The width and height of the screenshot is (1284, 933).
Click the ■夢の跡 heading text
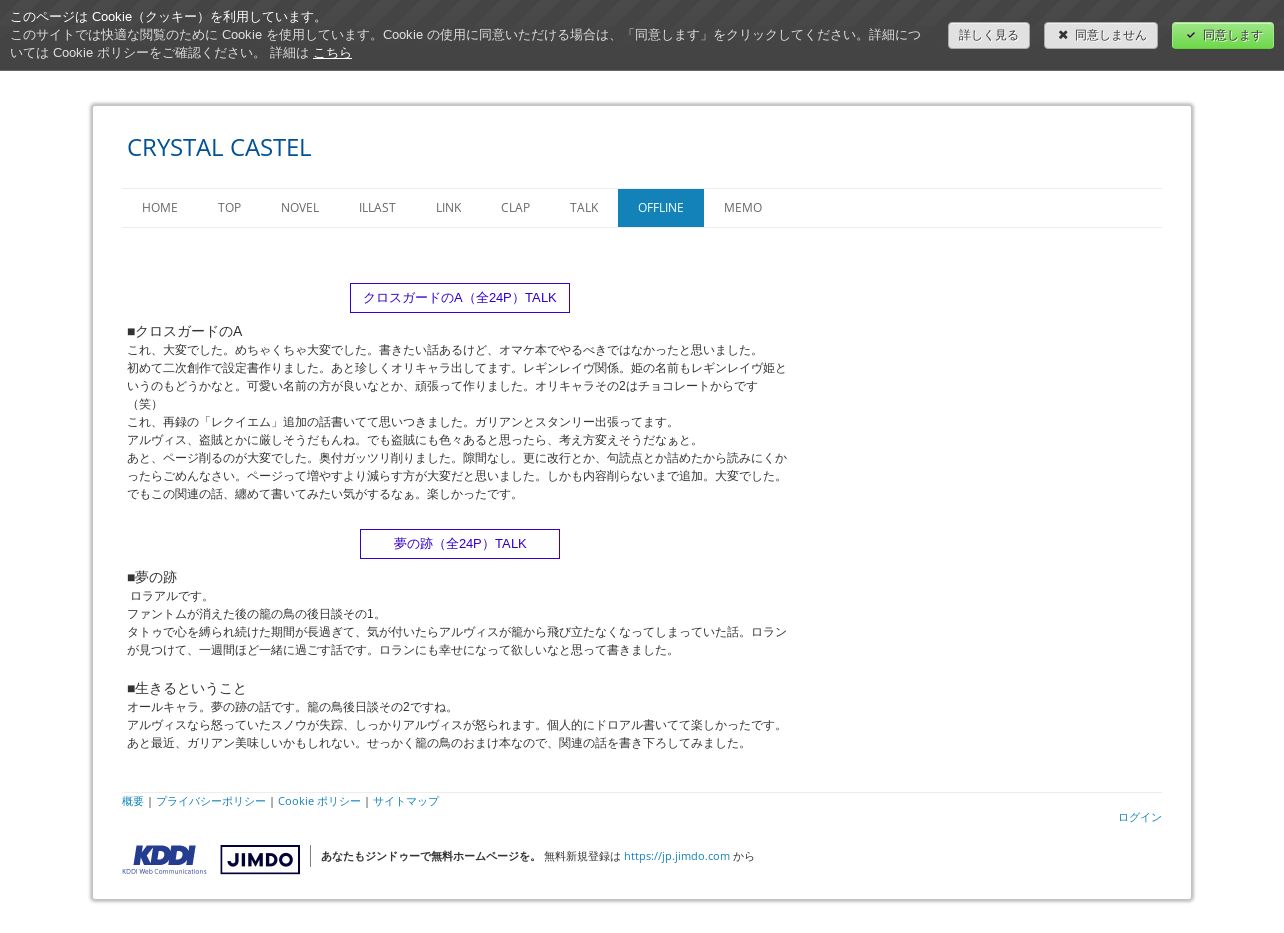click(152, 577)
